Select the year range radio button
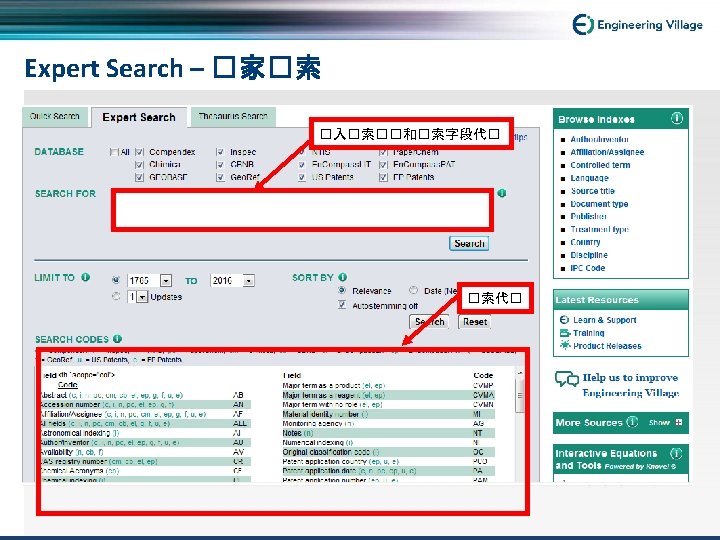Screen dimensions: 720x540 pos(116,280)
